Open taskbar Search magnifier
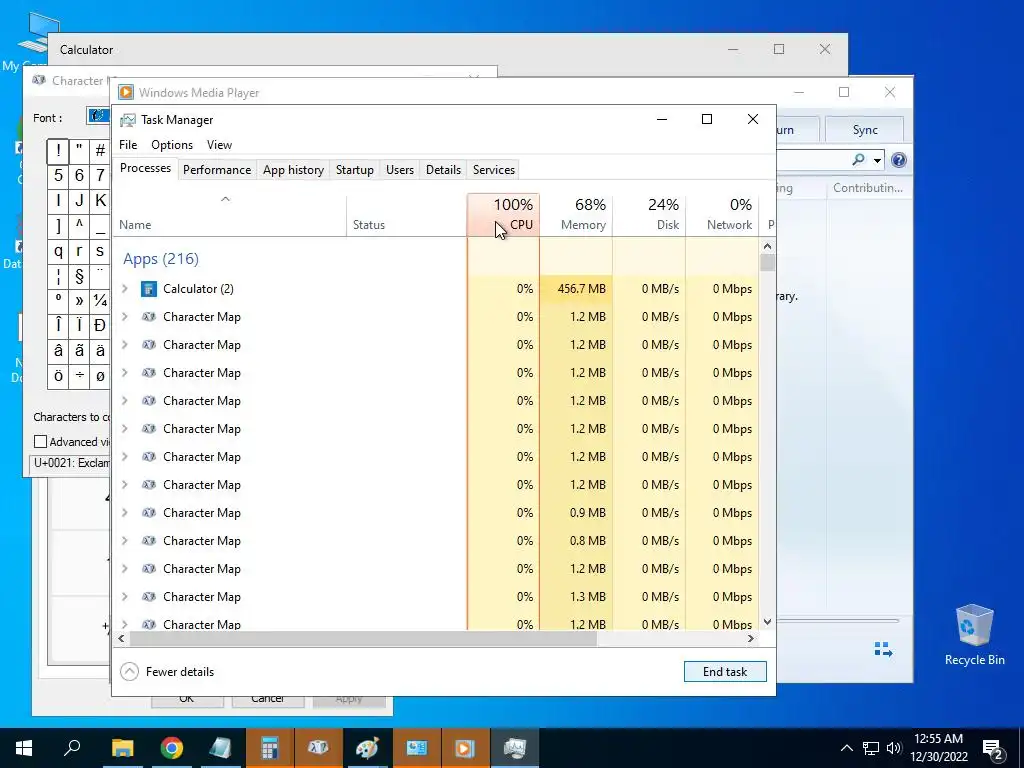Screen dimensions: 1024x768 pyautogui.click(x=72, y=748)
